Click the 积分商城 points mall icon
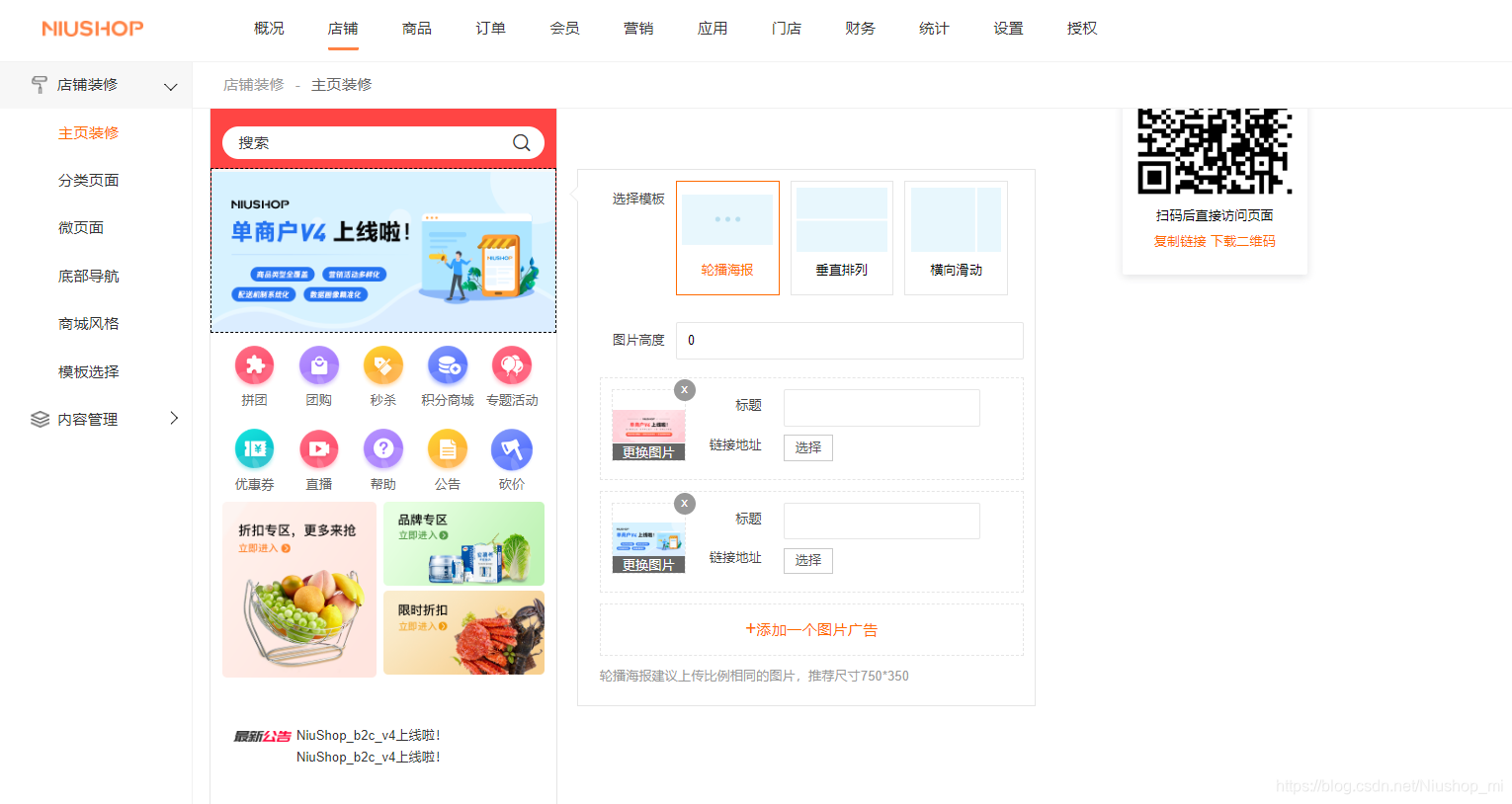Screen dimensions: 1512x804 (x=447, y=364)
